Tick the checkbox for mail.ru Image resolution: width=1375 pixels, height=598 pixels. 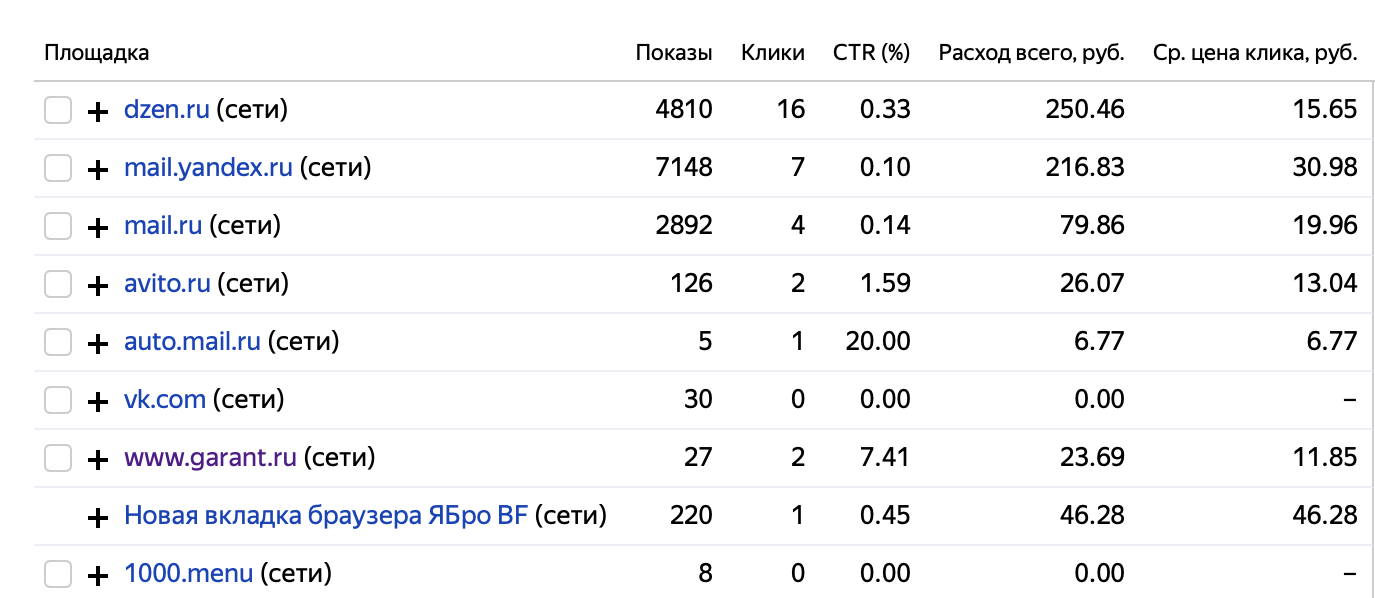click(58, 226)
